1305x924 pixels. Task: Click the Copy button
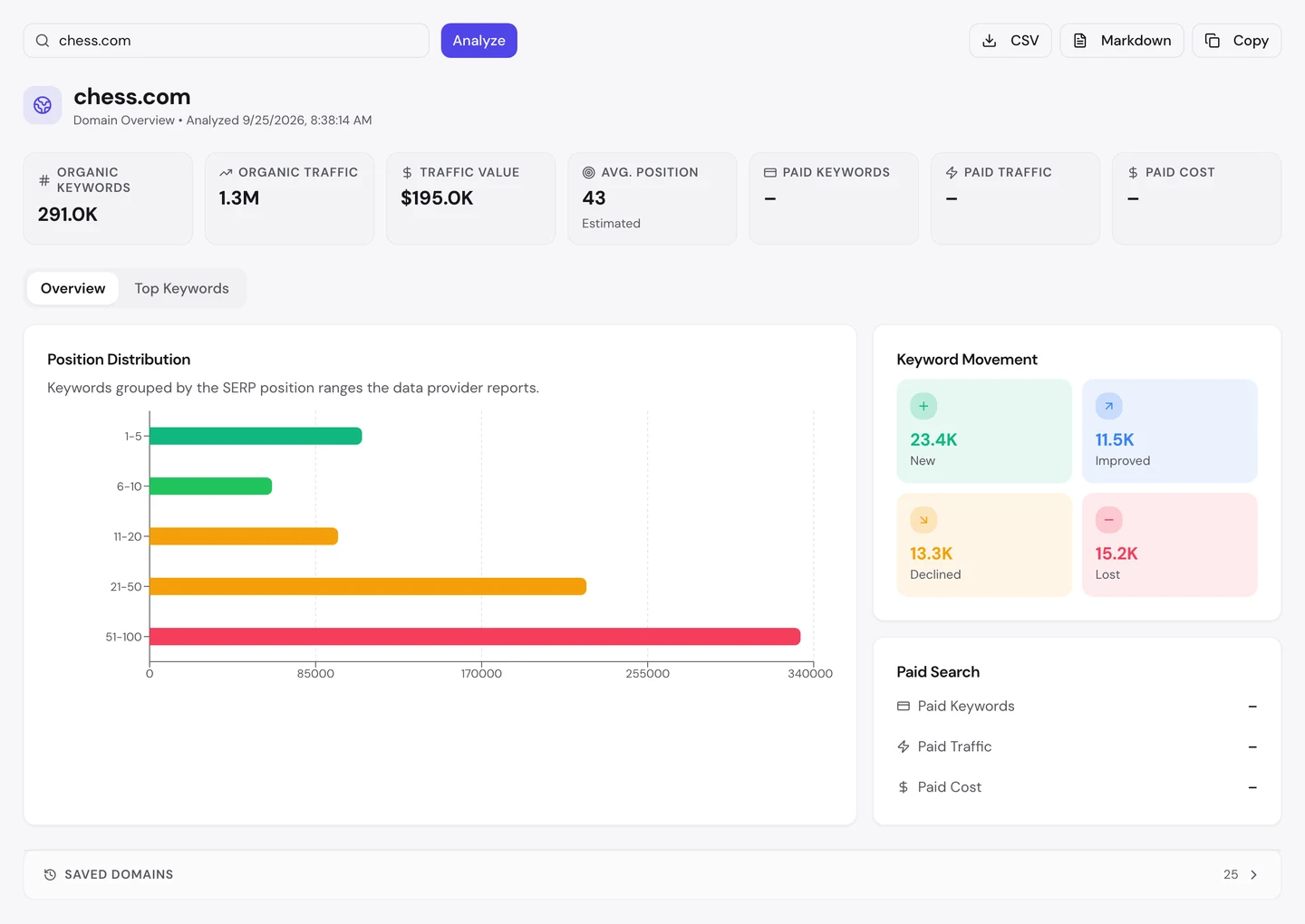click(x=1236, y=41)
